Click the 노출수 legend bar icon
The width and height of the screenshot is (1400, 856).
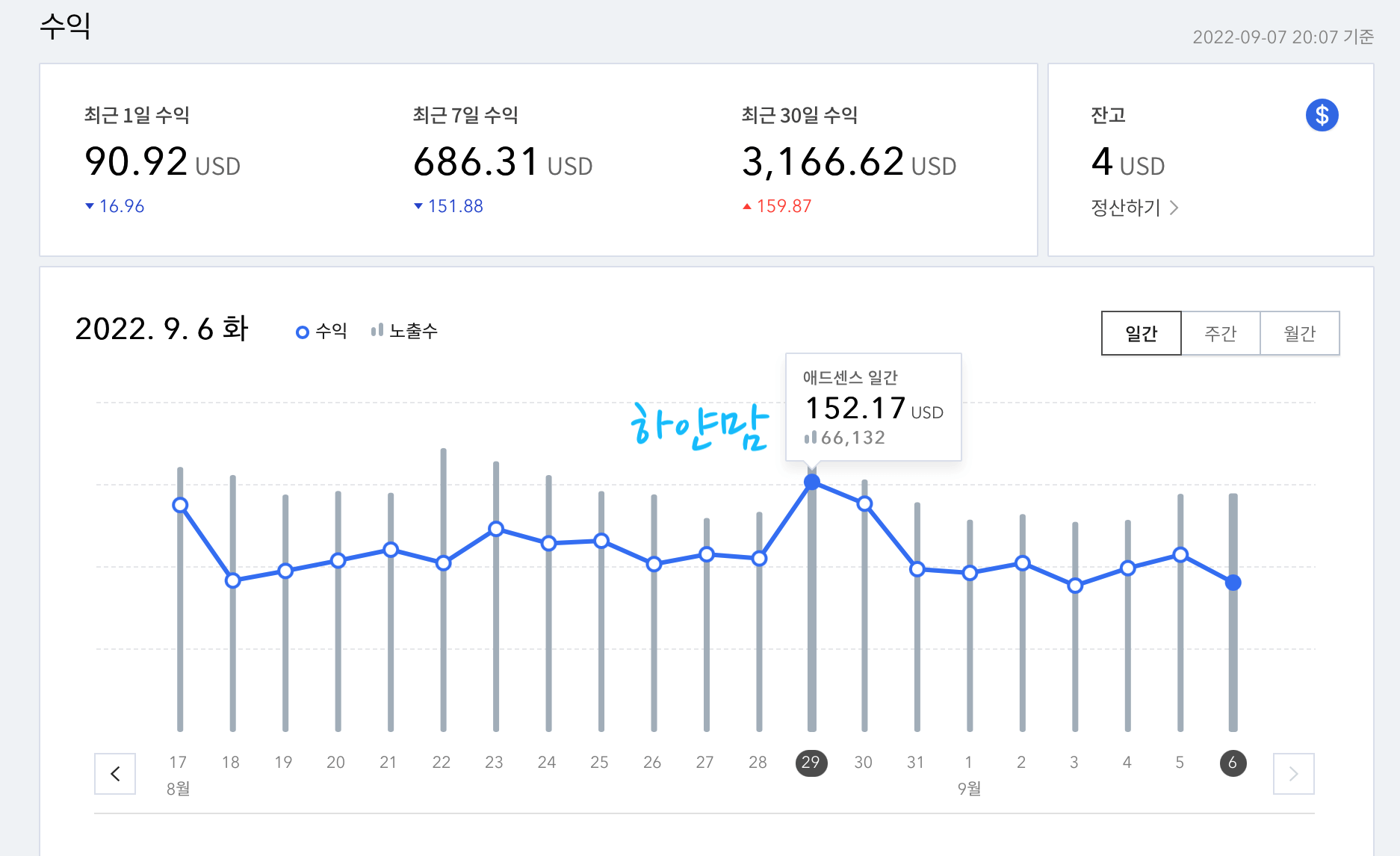pos(377,329)
